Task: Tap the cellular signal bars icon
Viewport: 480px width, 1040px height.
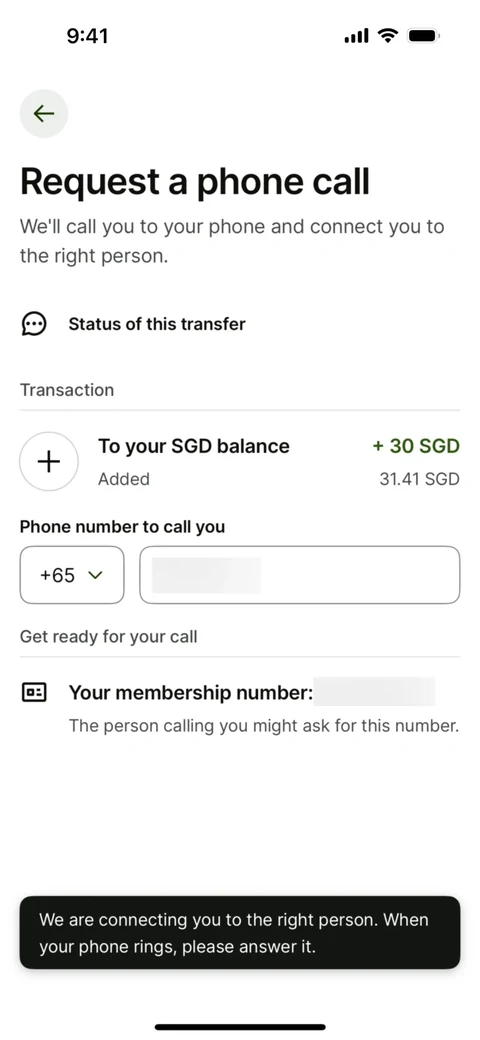Action: (357, 36)
